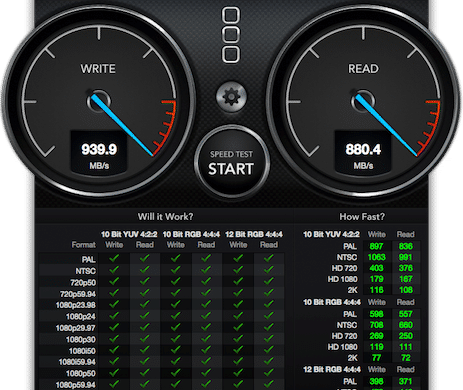The image size is (463, 390).
Task: Click the 836 PAL read value
Action: tap(406, 246)
